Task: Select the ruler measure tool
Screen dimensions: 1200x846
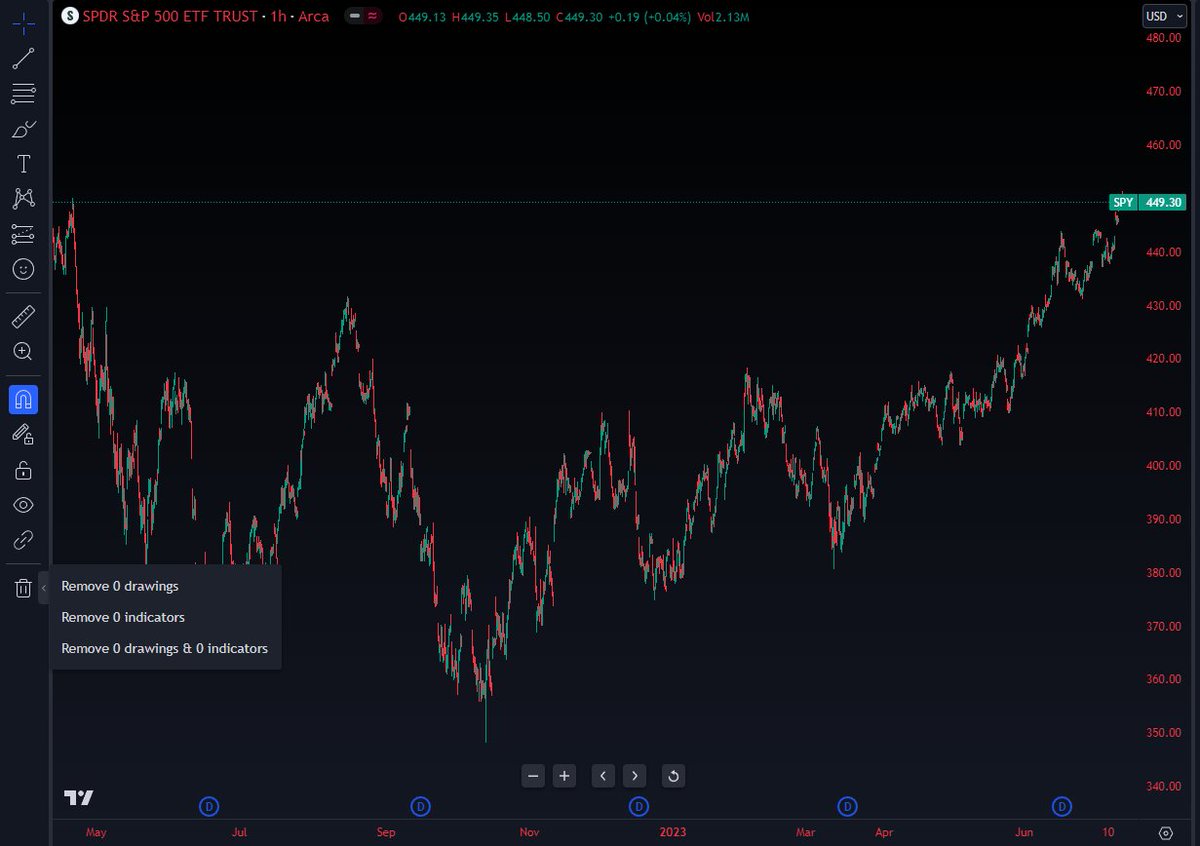Action: point(23,317)
